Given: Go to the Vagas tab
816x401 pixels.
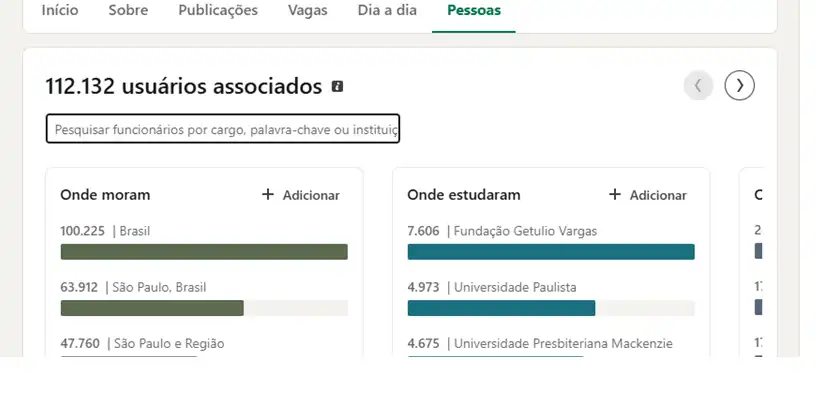Looking at the screenshot, I should pos(308,10).
